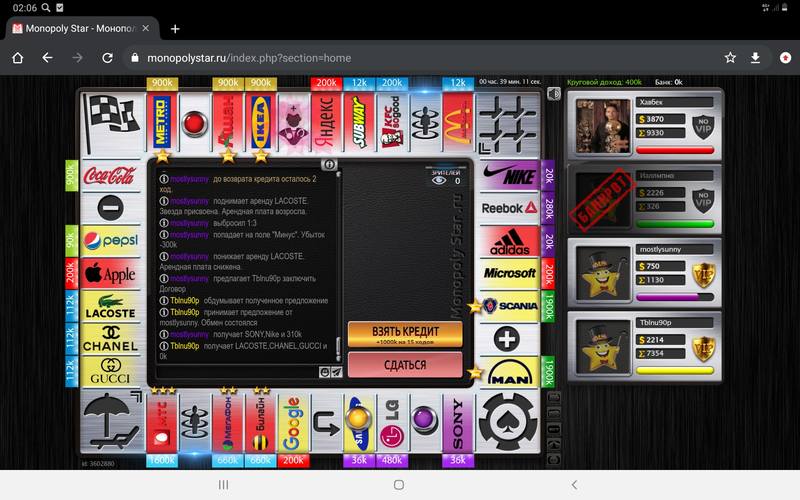This screenshot has width=800, height=500.
Task: Click Tblnu90p's yellow timer bar
Action: (x=674, y=370)
